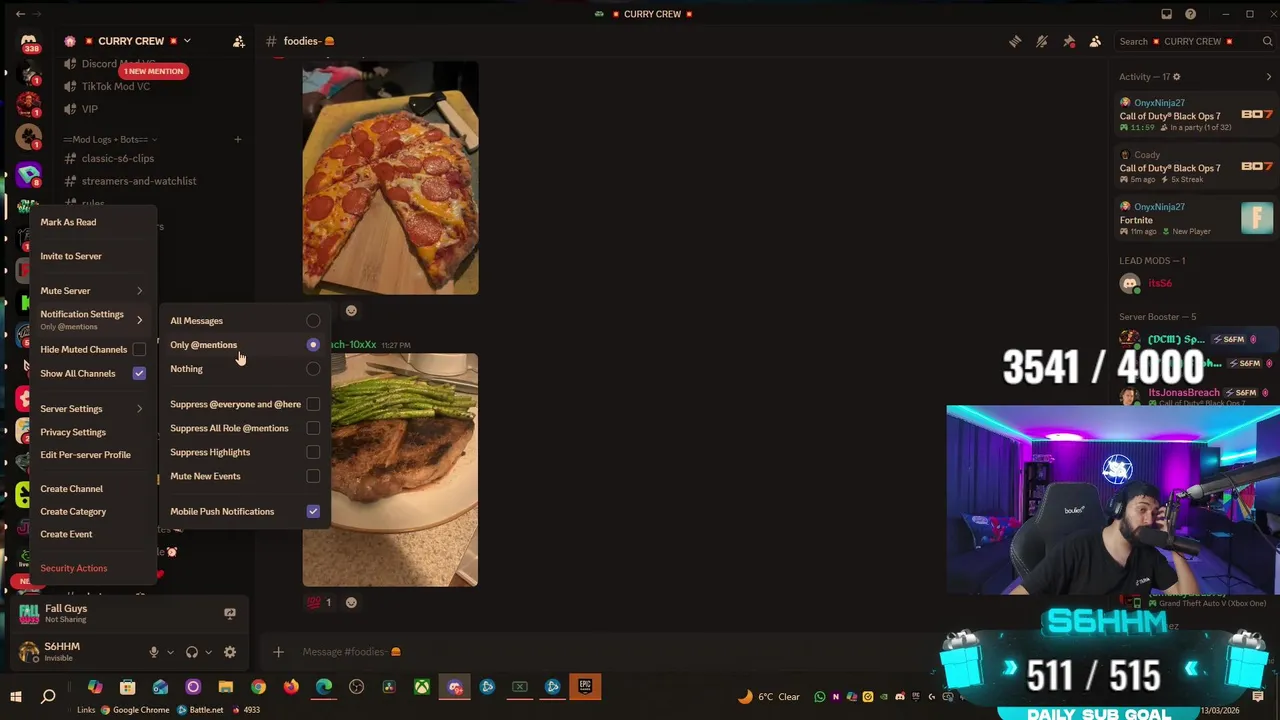The height and width of the screenshot is (720, 1280).
Task: Click the 100 emoji reaction on steak photo
Action: click(319, 602)
